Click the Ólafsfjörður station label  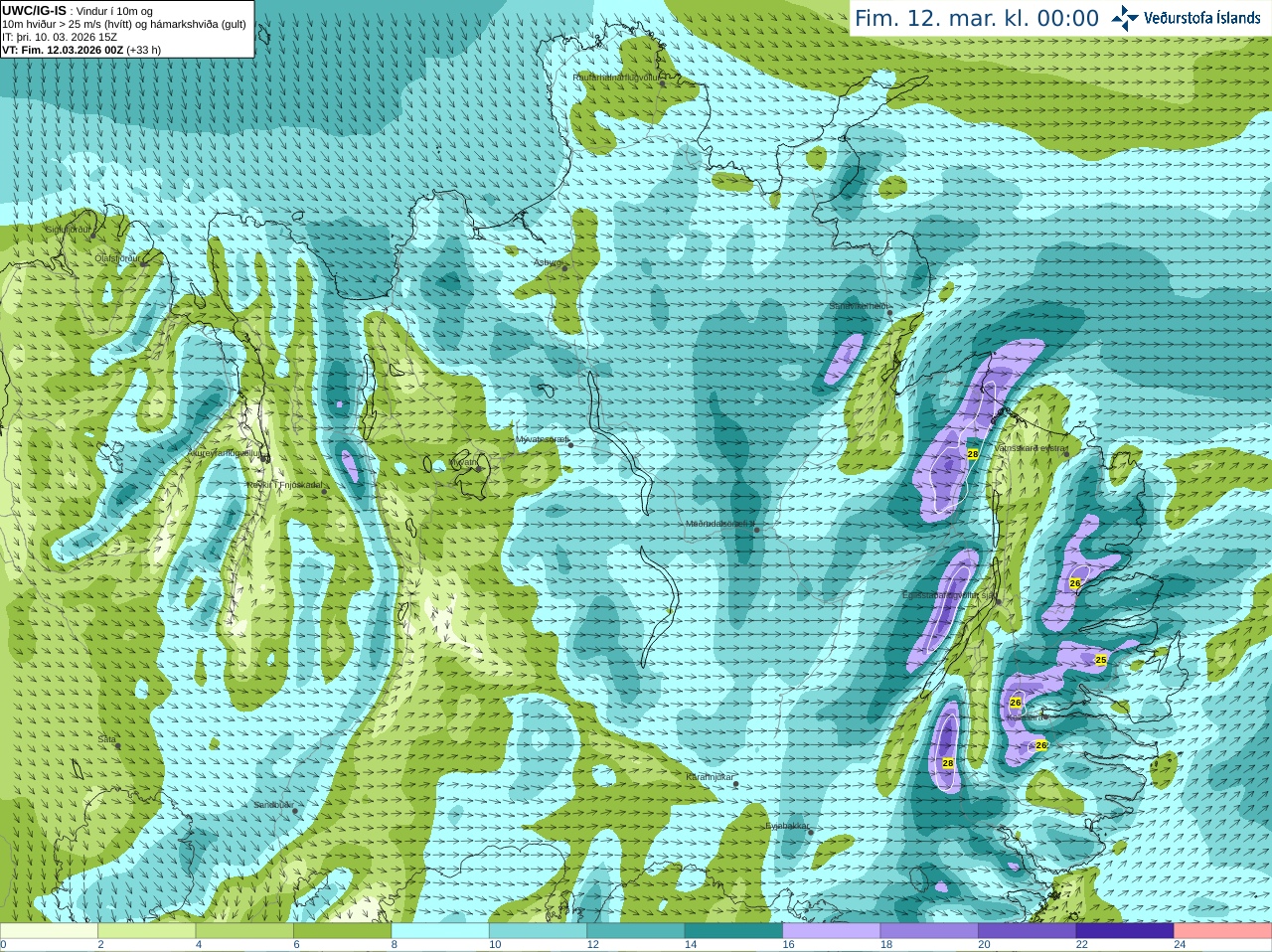pyautogui.click(x=116, y=258)
